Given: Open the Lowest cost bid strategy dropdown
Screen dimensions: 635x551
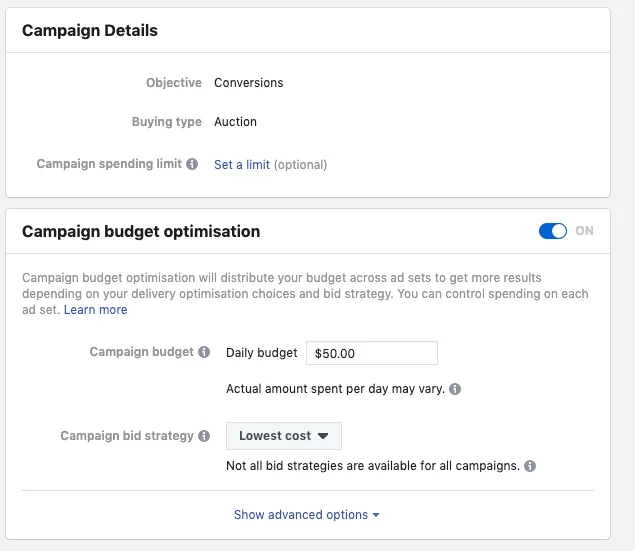Looking at the screenshot, I should [283, 436].
